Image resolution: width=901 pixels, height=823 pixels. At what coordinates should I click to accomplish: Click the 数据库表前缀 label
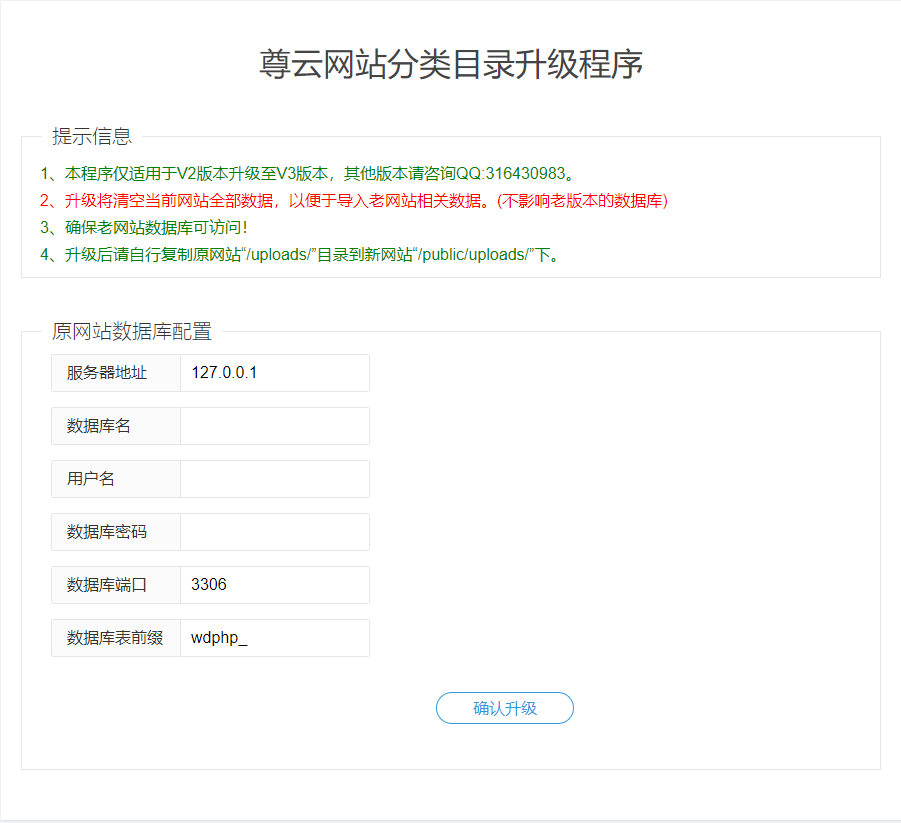click(115, 638)
